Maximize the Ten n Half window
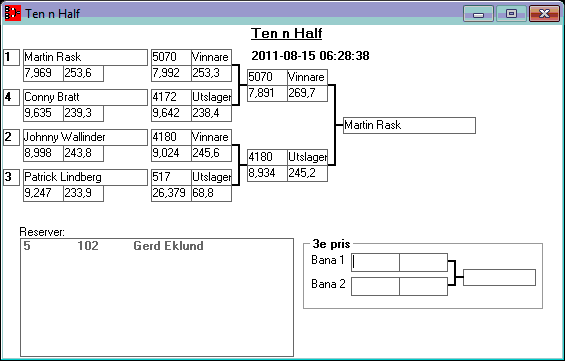Viewport: 565px width, 361px height. tap(511, 14)
